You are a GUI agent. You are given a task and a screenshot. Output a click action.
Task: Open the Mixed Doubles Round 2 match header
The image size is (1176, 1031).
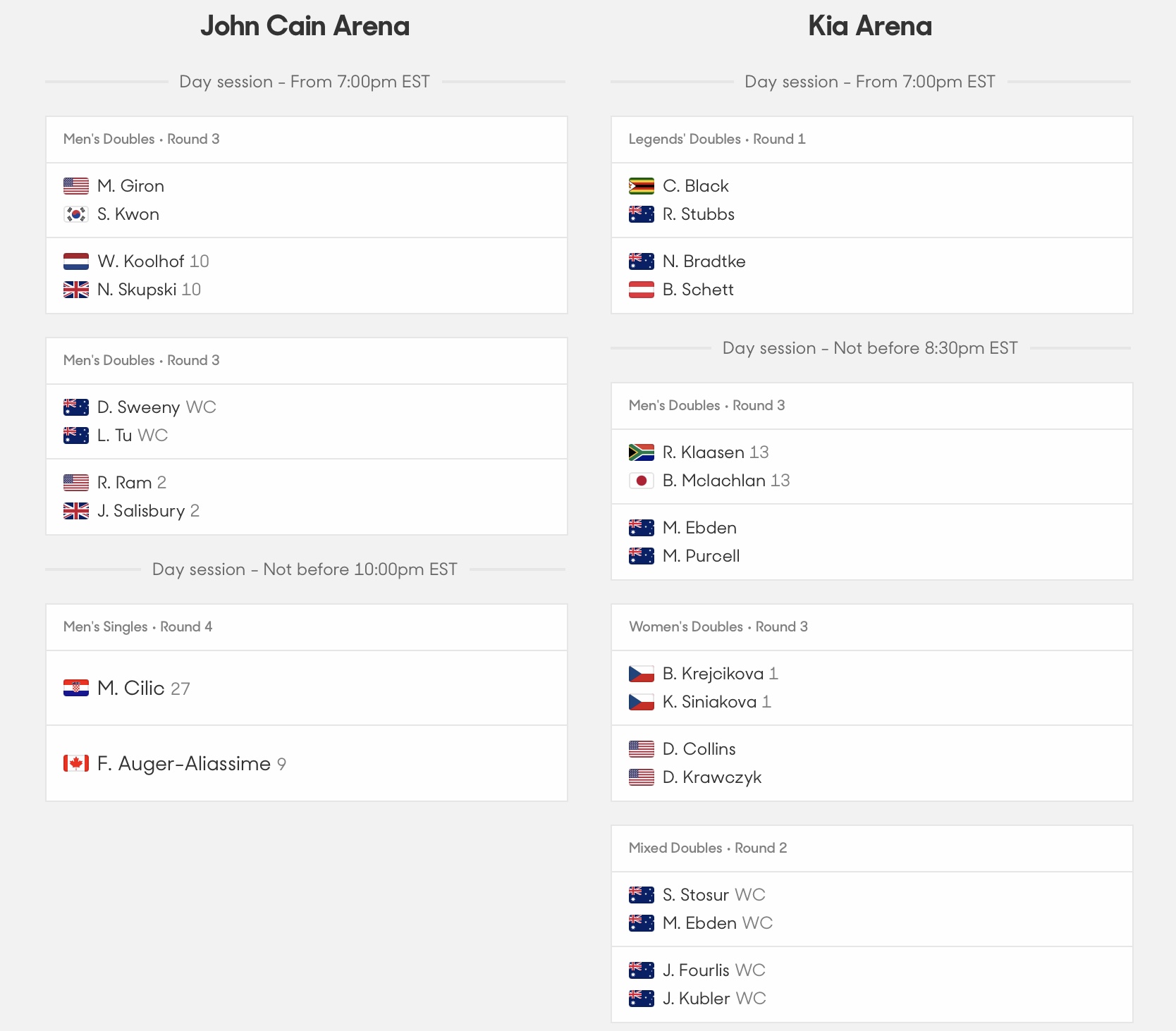(x=871, y=848)
